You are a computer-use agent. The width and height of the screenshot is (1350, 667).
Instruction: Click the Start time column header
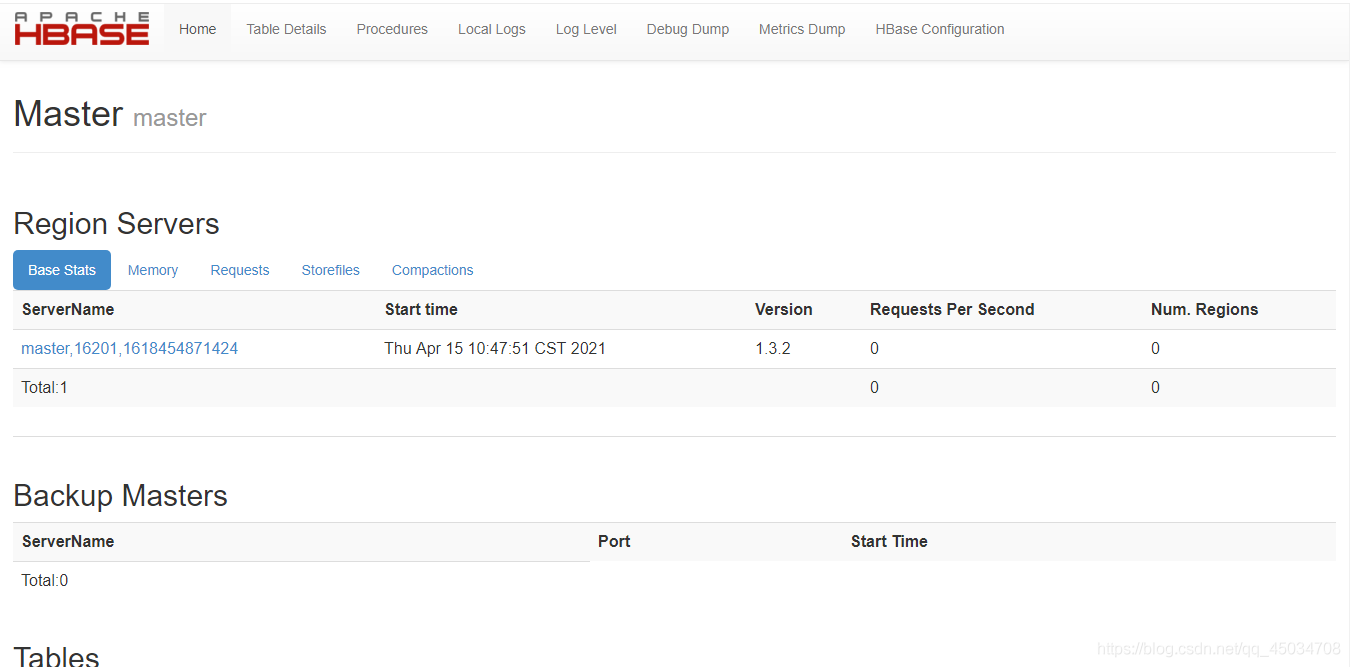pos(421,309)
